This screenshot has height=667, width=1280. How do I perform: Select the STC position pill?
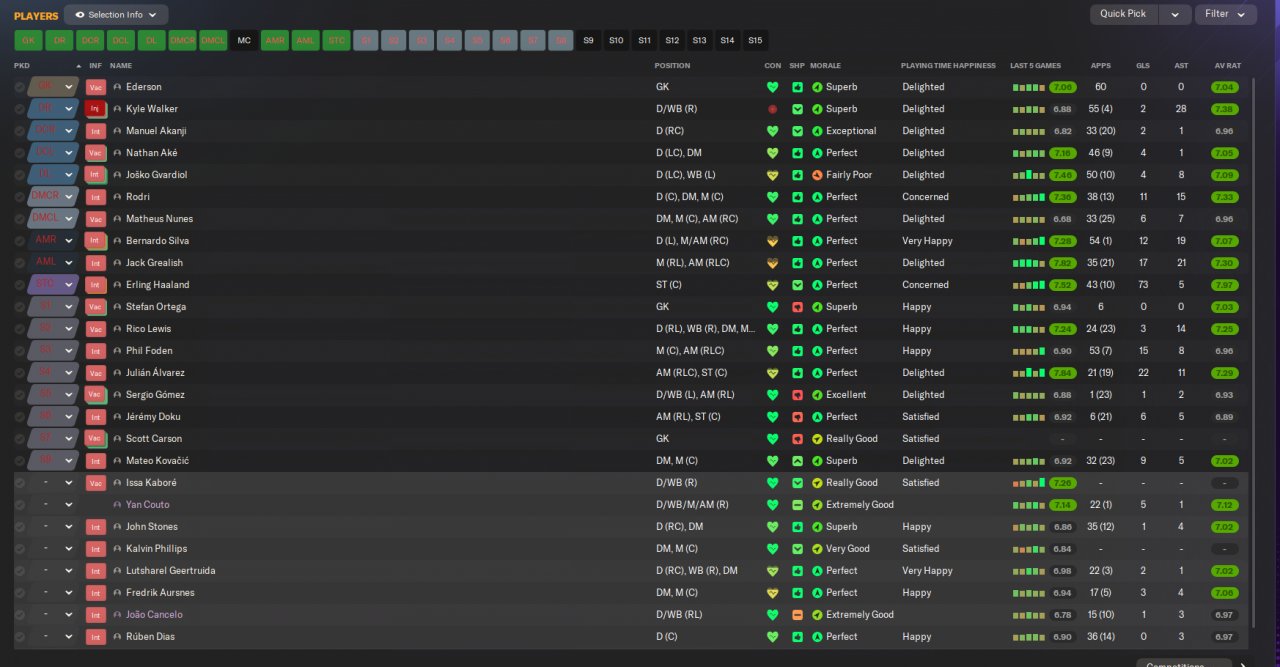(x=336, y=40)
